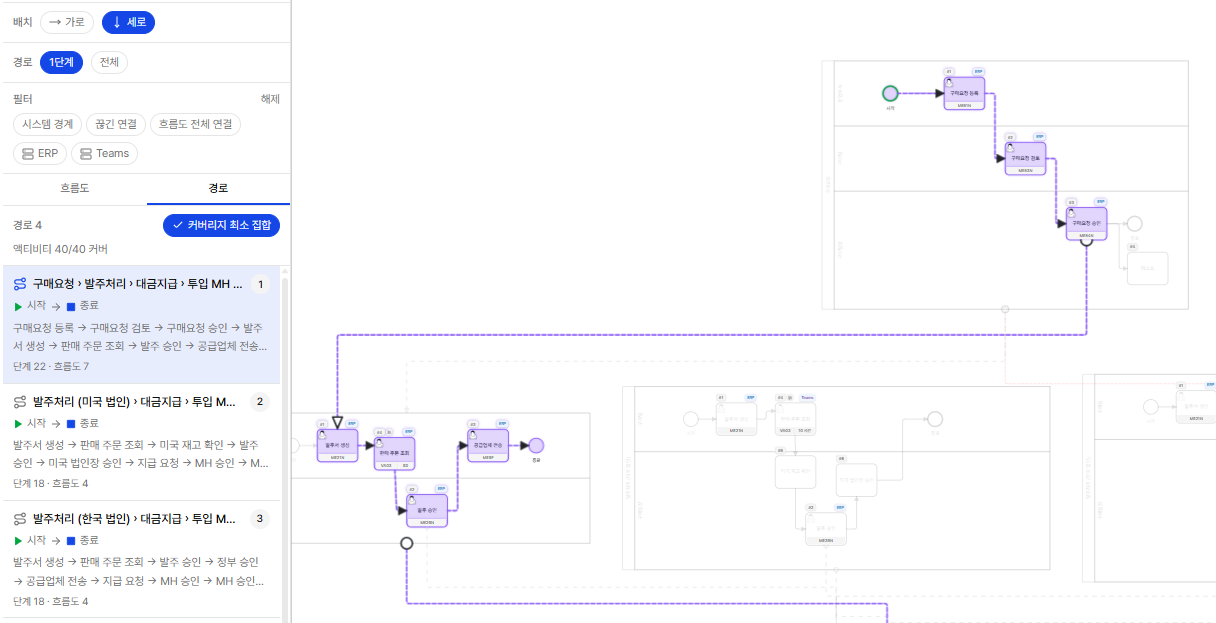Click the ERP tag above 구매요청 승인
Image resolution: width=1216 pixels, height=623 pixels.
click(1100, 201)
